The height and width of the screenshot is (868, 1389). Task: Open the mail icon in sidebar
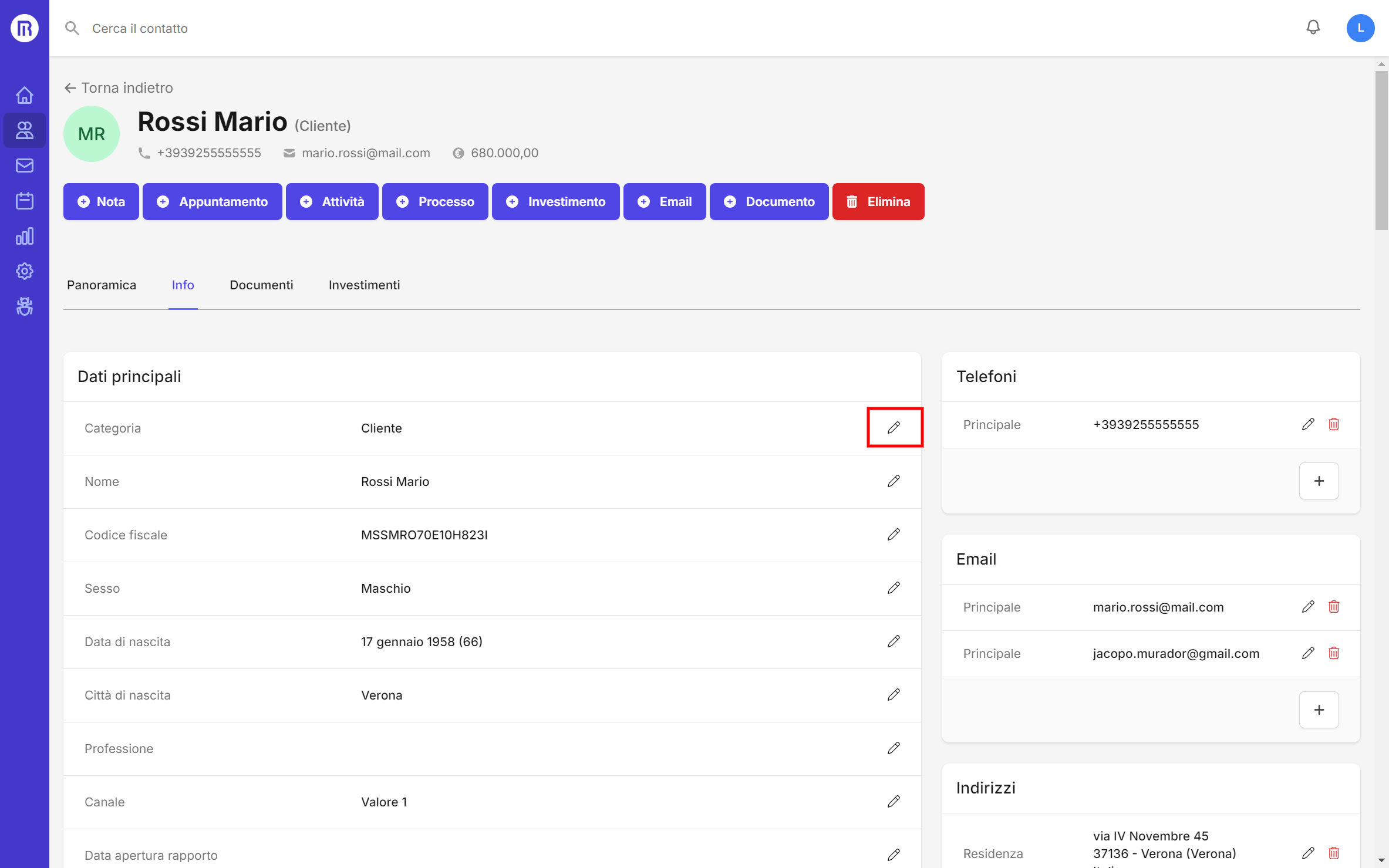coord(25,166)
